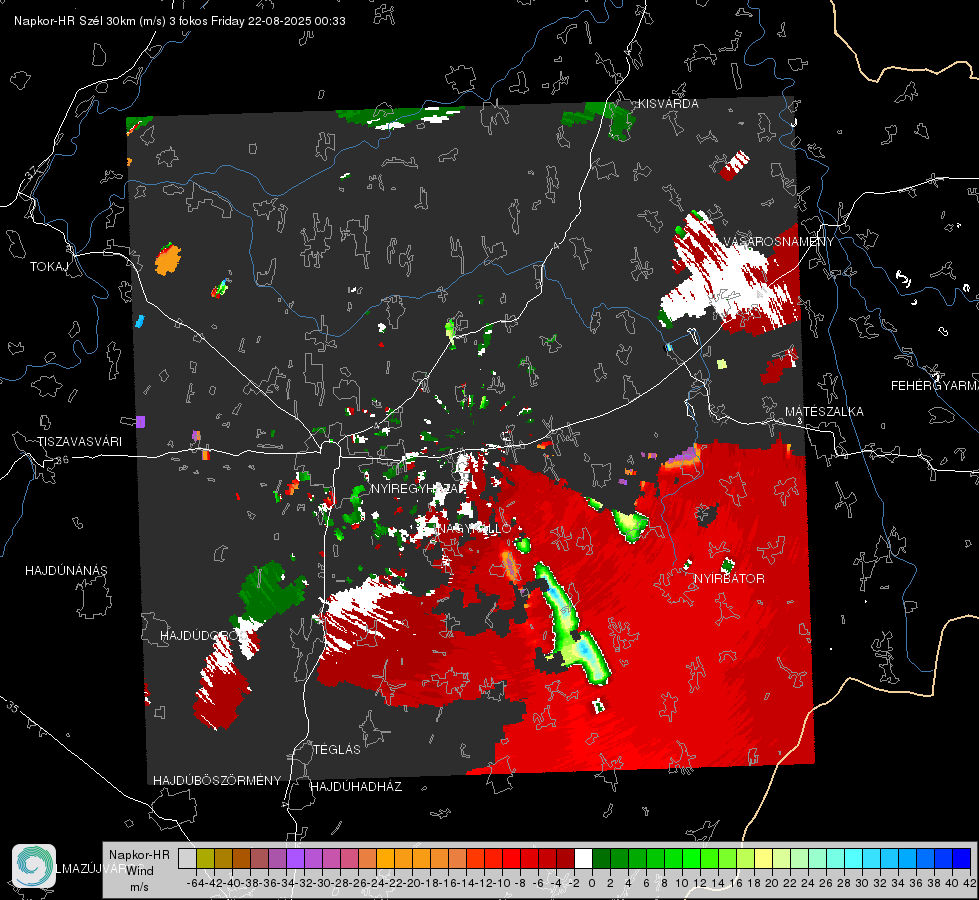This screenshot has width=979, height=900.
Task: Select the yellow swatch between 18 and 20
Action: click(x=763, y=859)
